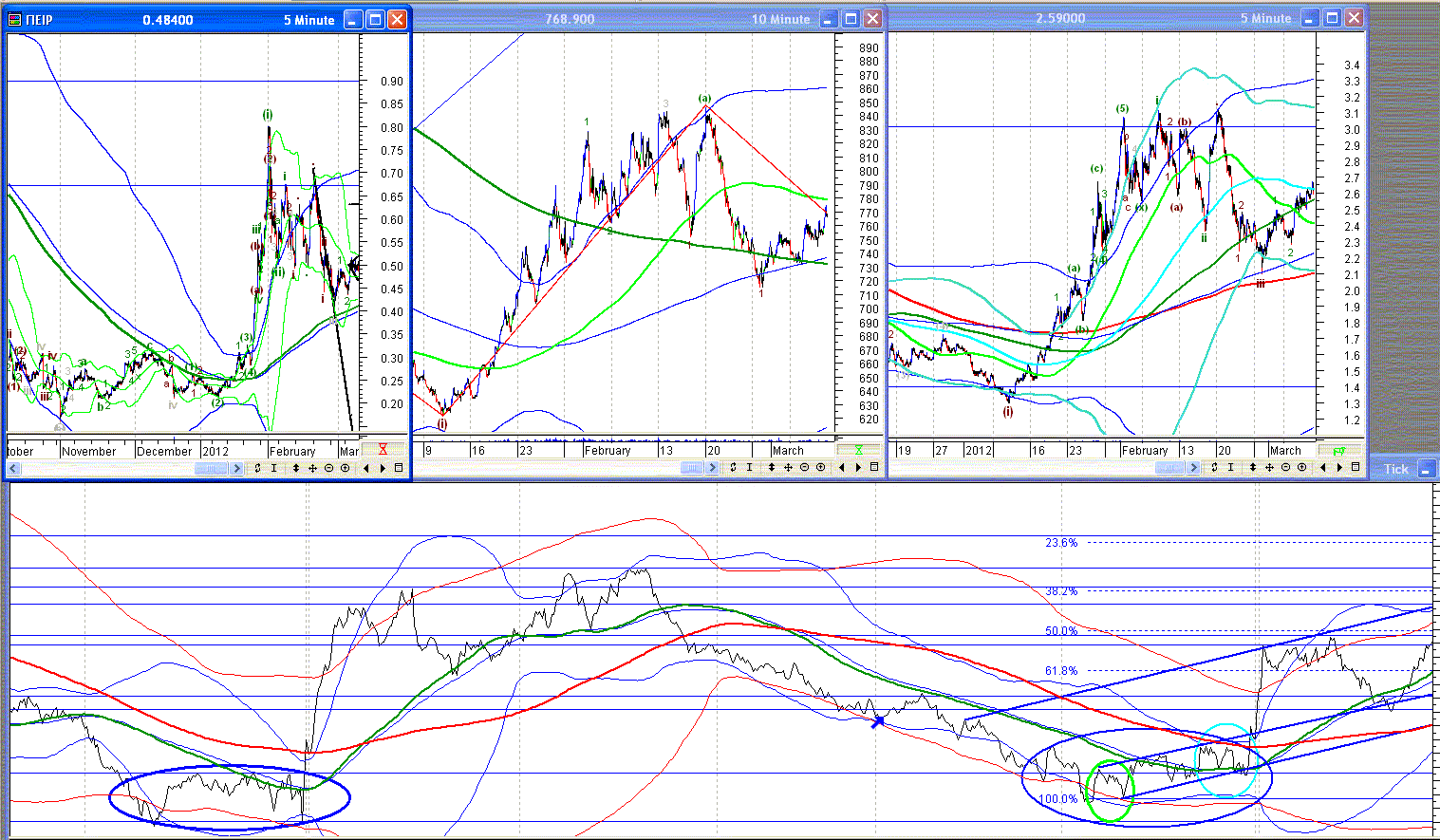
Task: Click the '5 Minute' label in ΠΕΙΡ title
Action: pos(309,20)
